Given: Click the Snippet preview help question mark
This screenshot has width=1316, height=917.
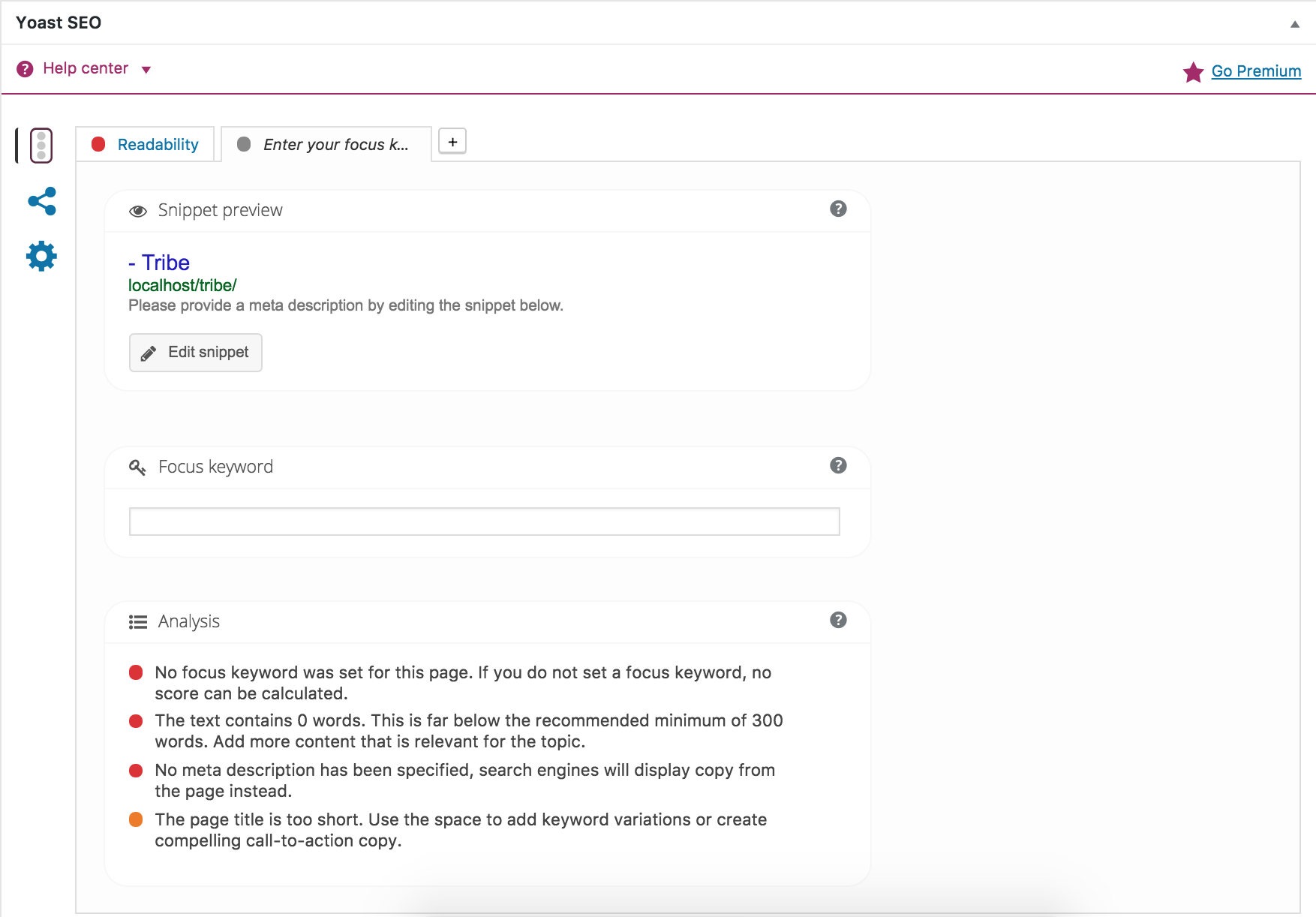Looking at the screenshot, I should pyautogui.click(x=838, y=209).
